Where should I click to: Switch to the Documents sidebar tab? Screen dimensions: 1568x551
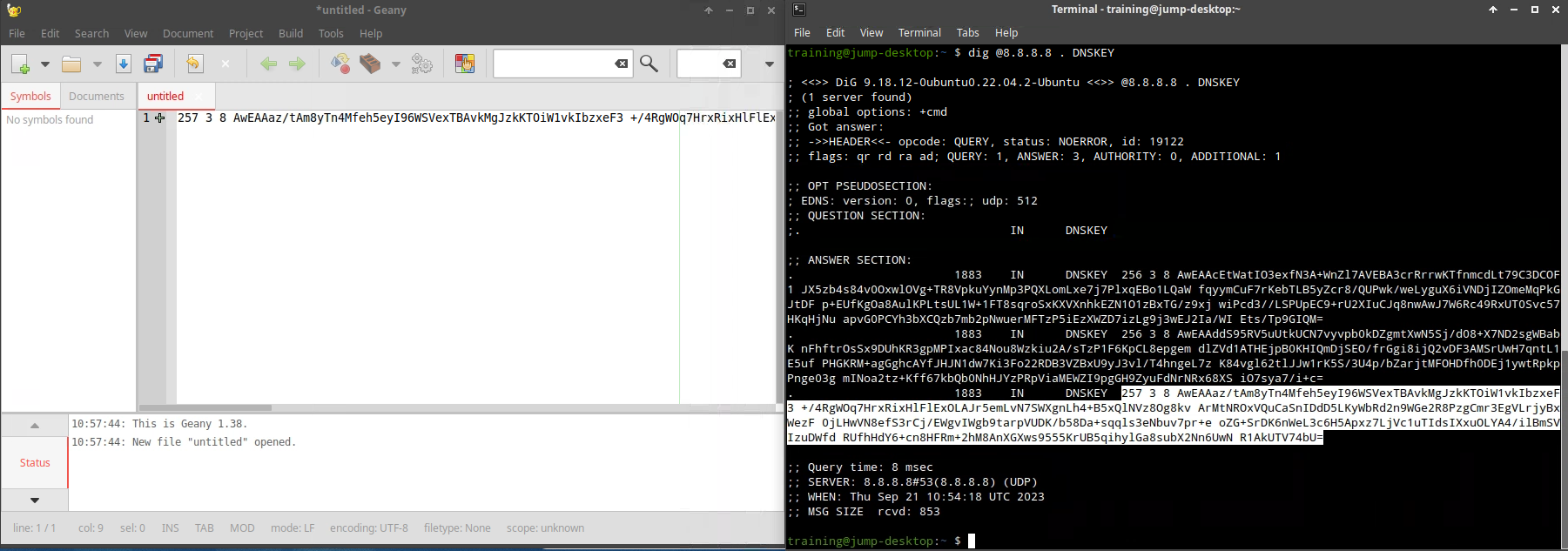(97, 96)
